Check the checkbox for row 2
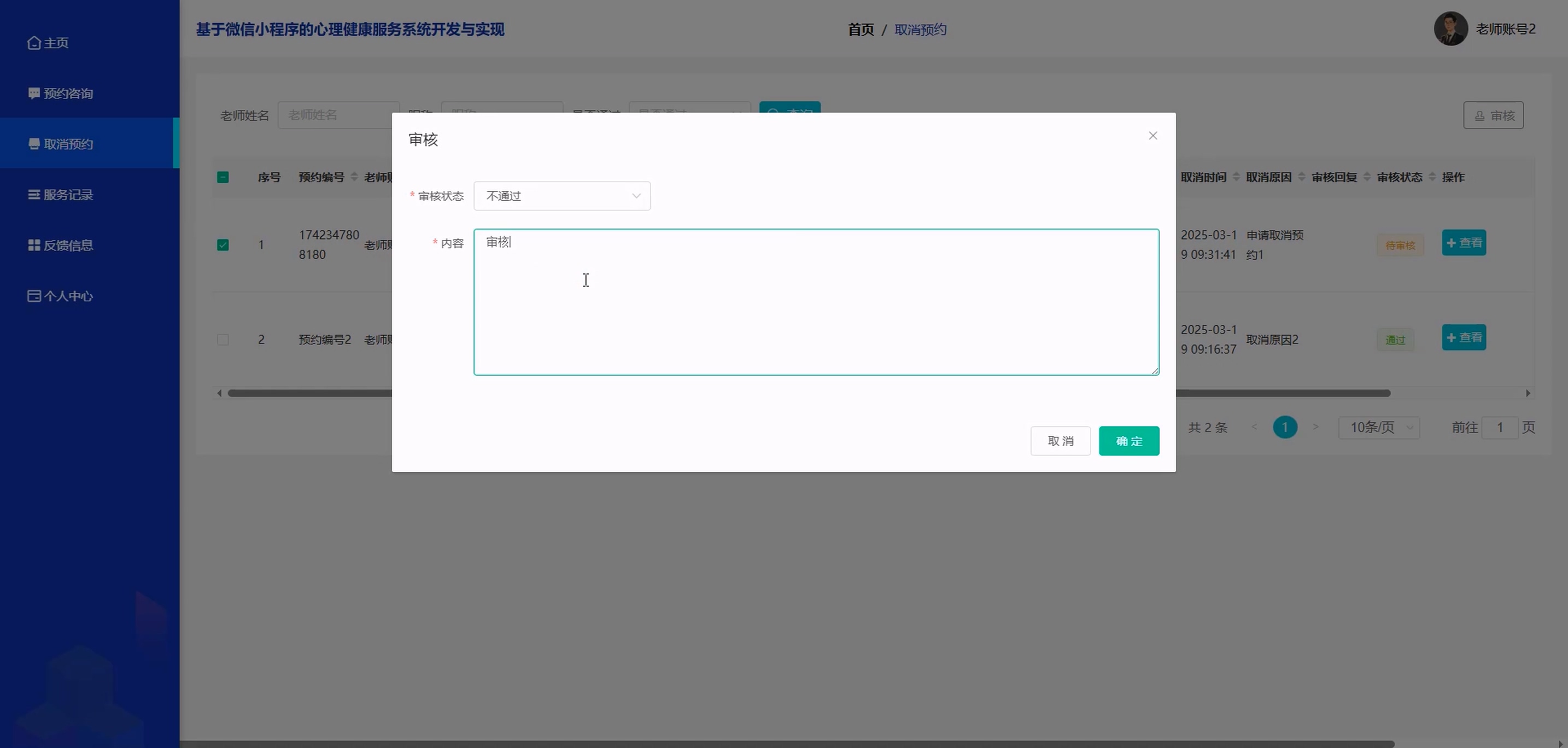This screenshot has height=748, width=1568. tap(223, 340)
